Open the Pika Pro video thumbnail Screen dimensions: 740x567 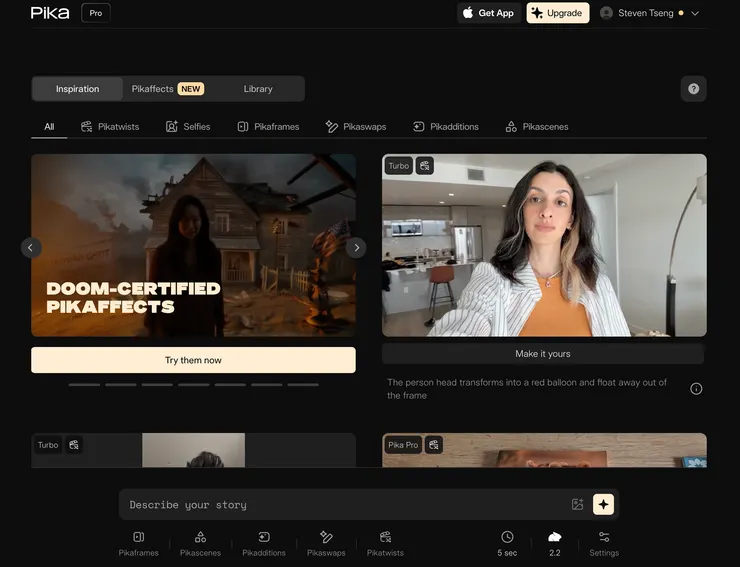[544, 450]
